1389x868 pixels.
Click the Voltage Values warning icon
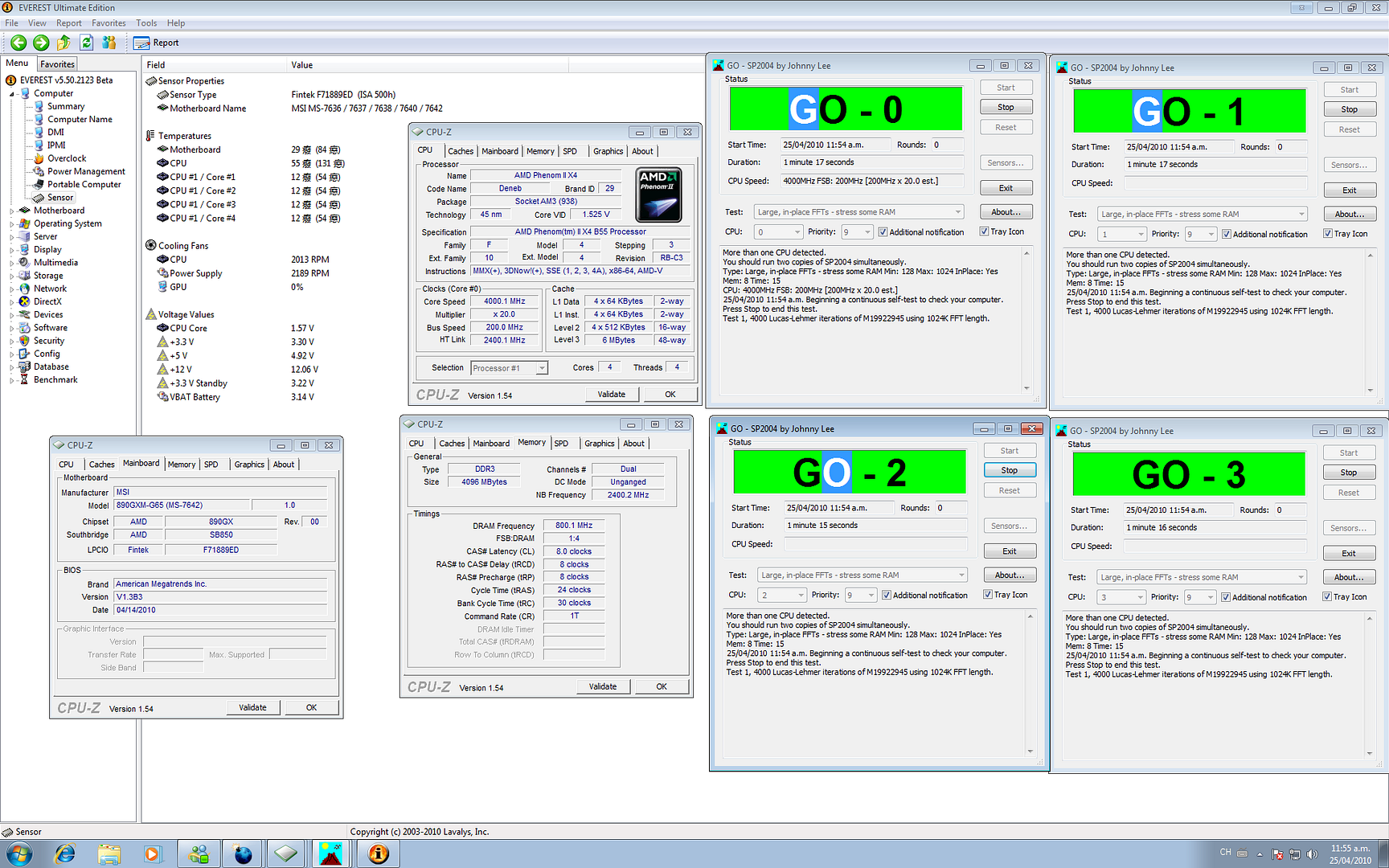150,314
